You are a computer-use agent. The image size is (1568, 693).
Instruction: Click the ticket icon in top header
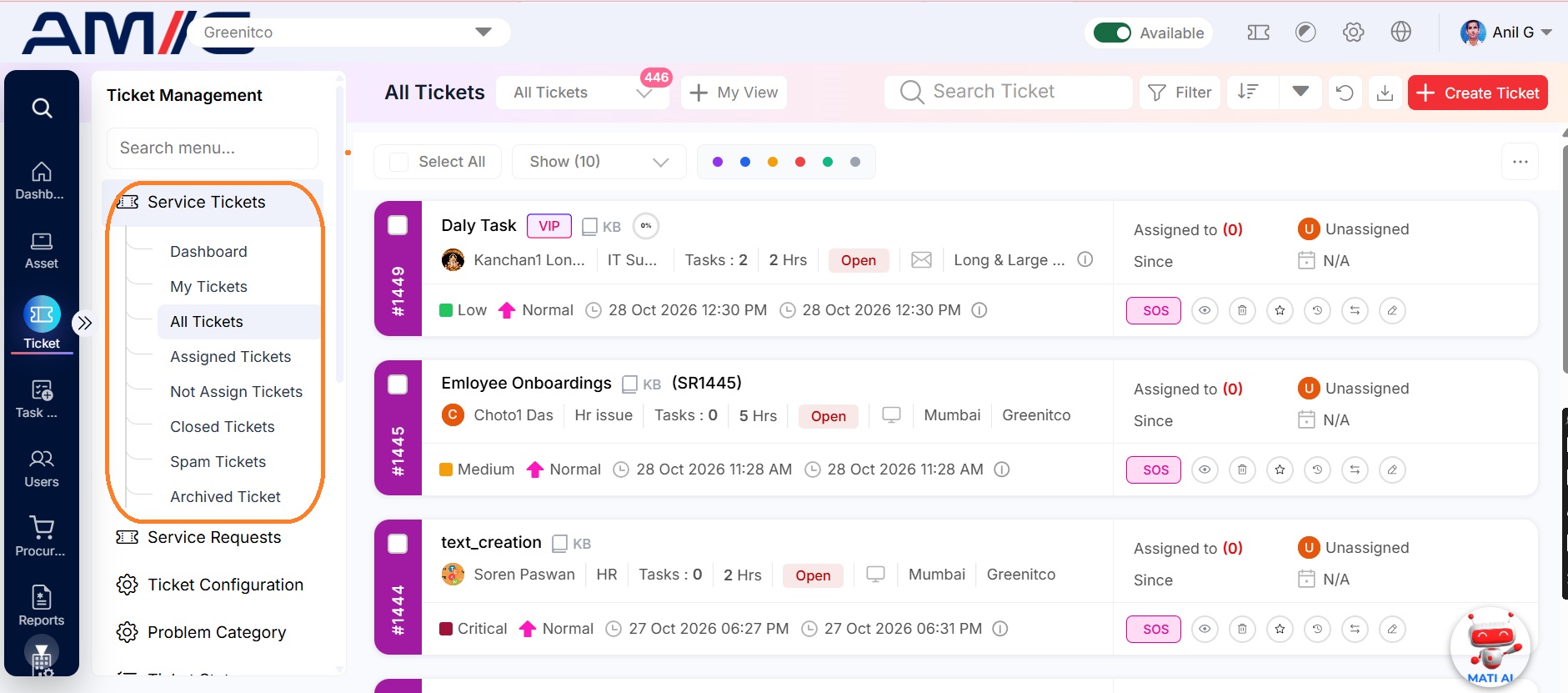tap(1258, 33)
